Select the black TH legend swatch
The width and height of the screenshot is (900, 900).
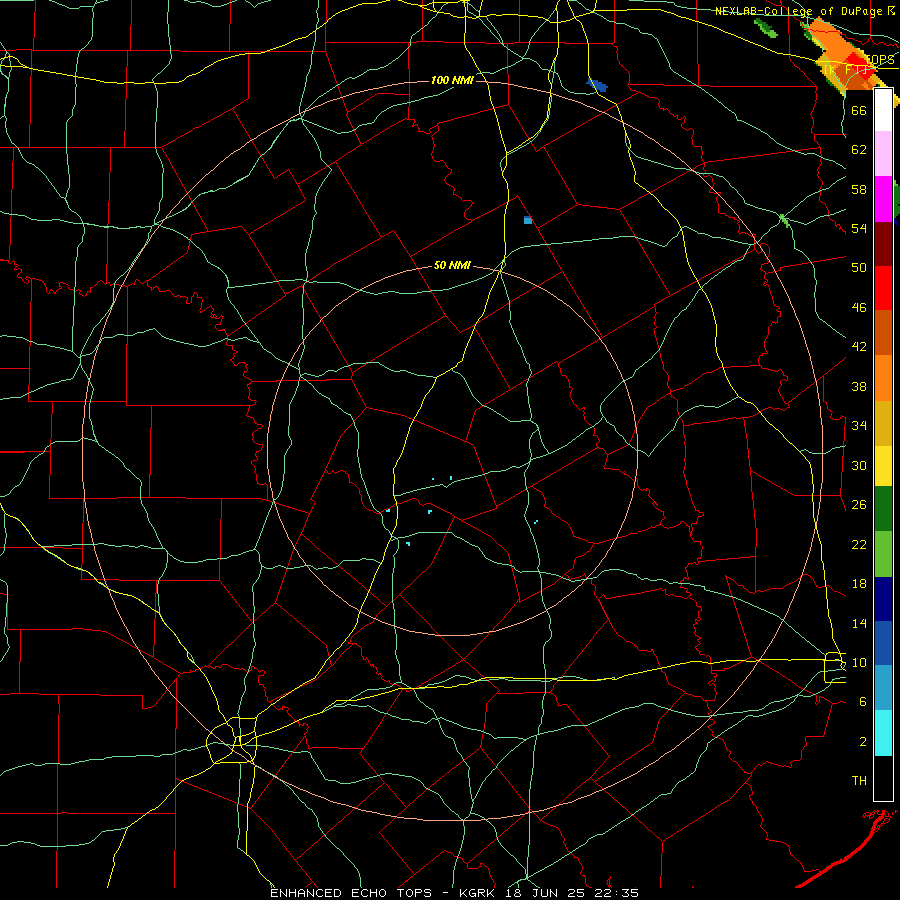(x=883, y=778)
